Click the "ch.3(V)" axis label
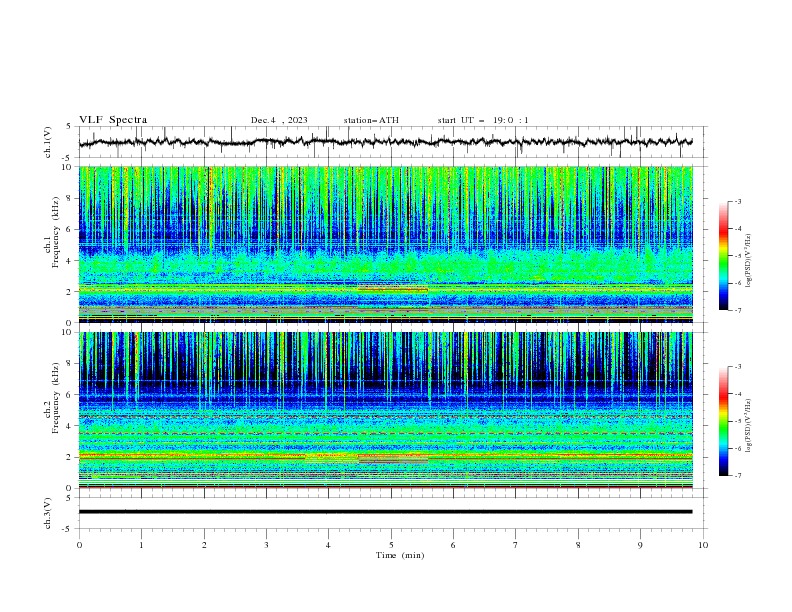The width and height of the screenshot is (792, 612). 48,513
